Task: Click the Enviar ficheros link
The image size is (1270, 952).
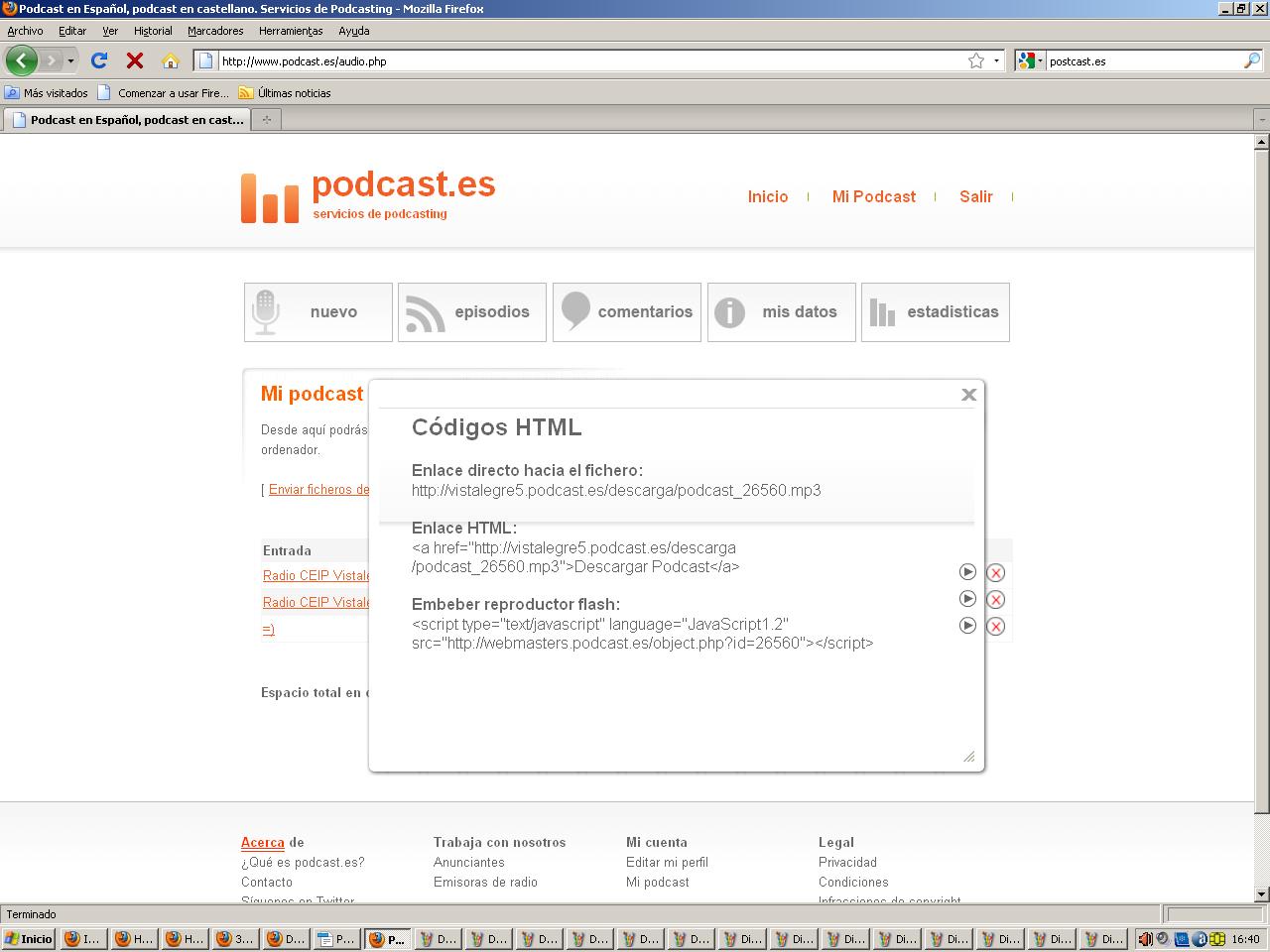Action: click(x=318, y=490)
